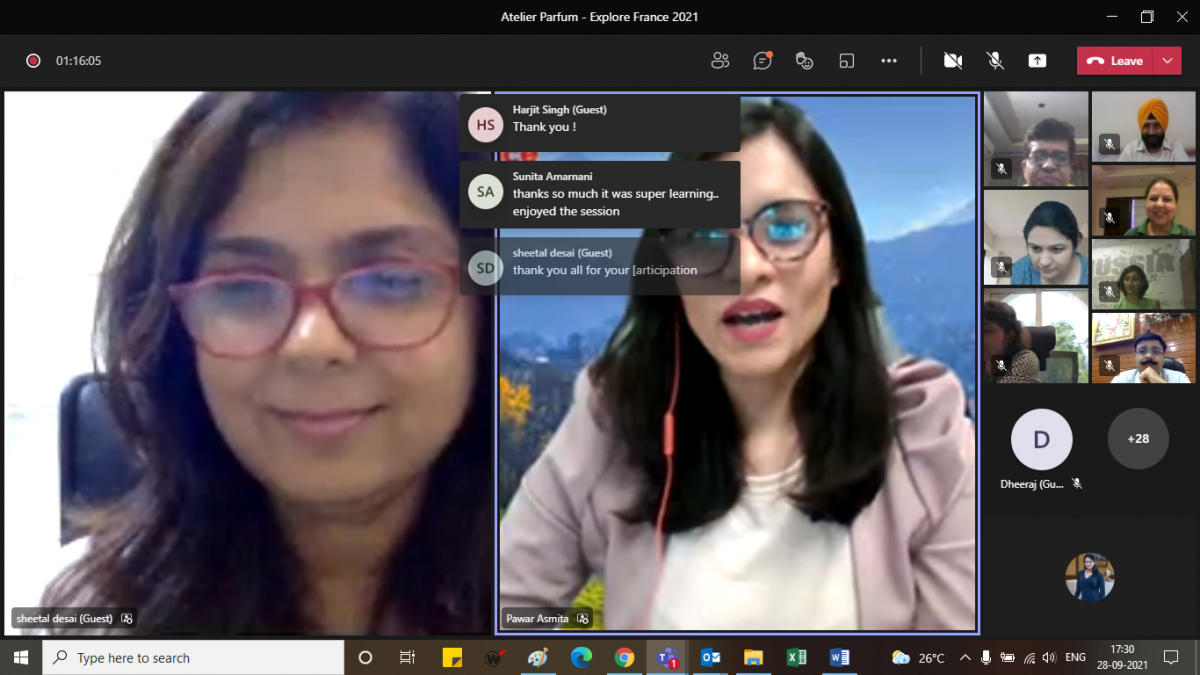Click the Windows search box
The height and width of the screenshot is (675, 1200).
pos(194,657)
